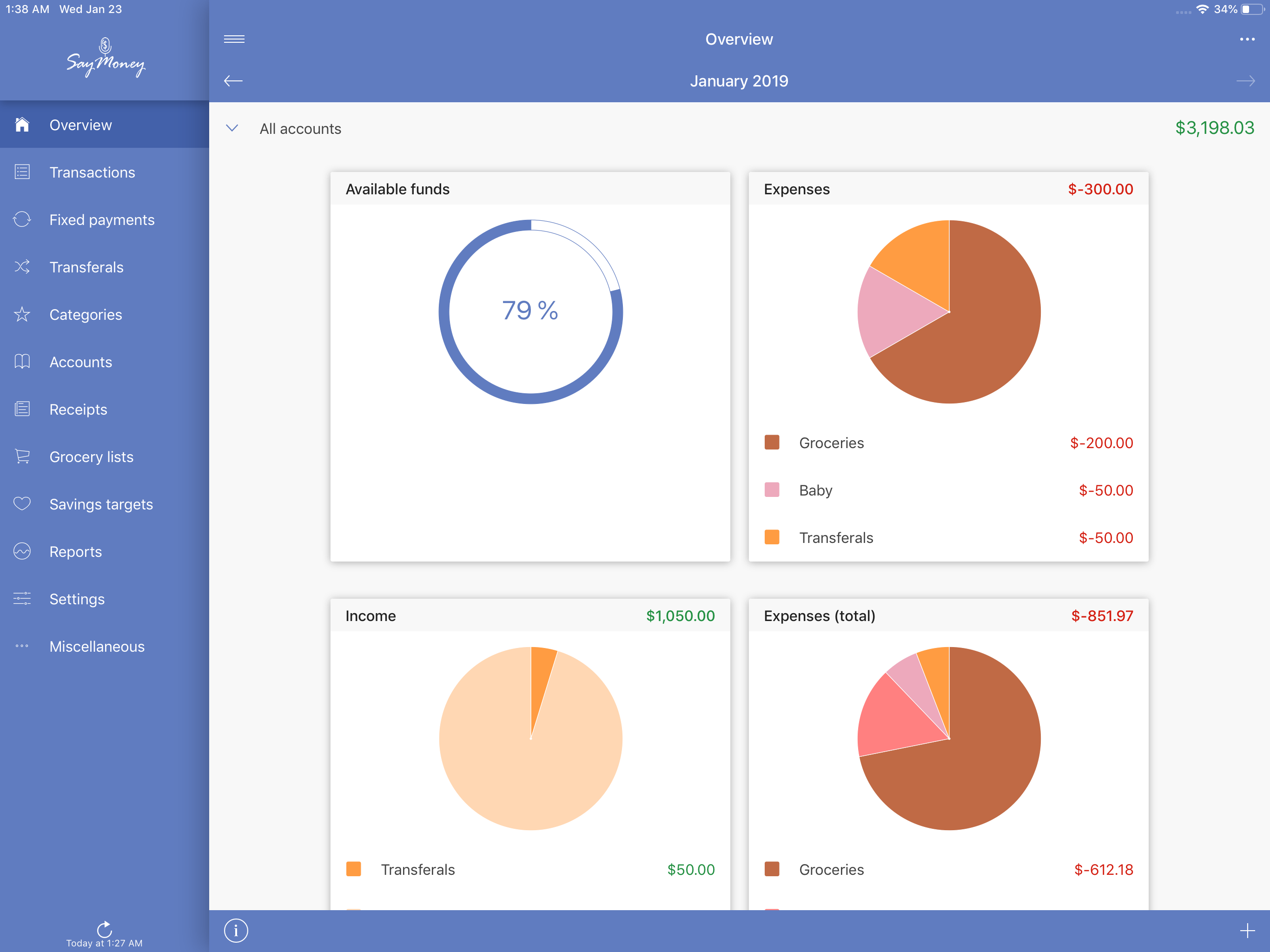The image size is (1270, 952).
Task: Open Fixed payments menu item
Action: 105,219
